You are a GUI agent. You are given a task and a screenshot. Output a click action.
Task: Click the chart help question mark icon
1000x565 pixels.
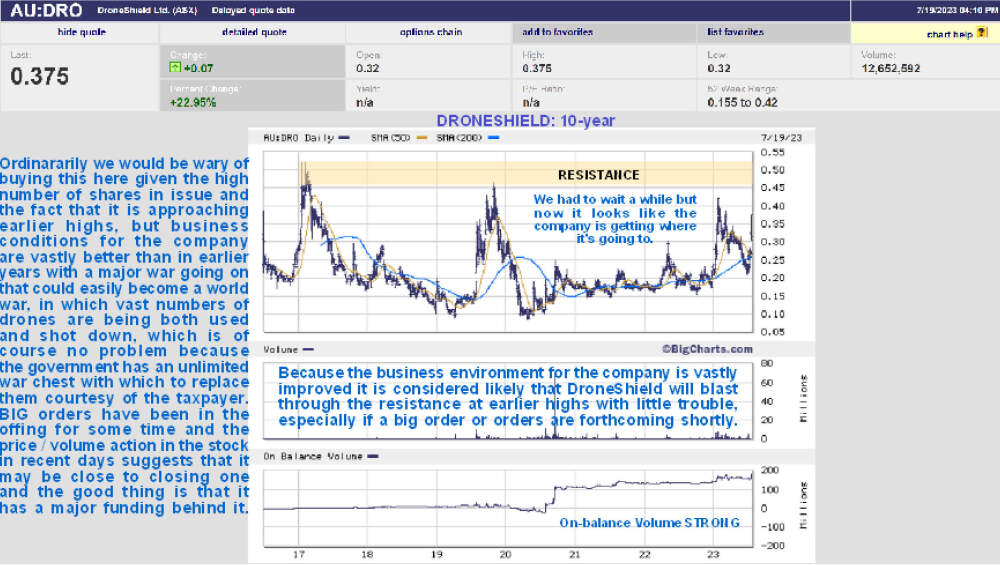click(x=982, y=33)
